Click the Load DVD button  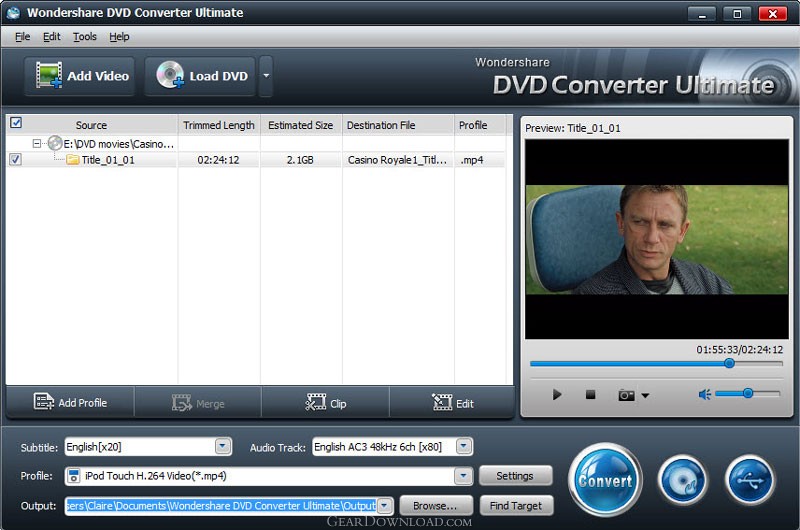pyautogui.click(x=200, y=76)
